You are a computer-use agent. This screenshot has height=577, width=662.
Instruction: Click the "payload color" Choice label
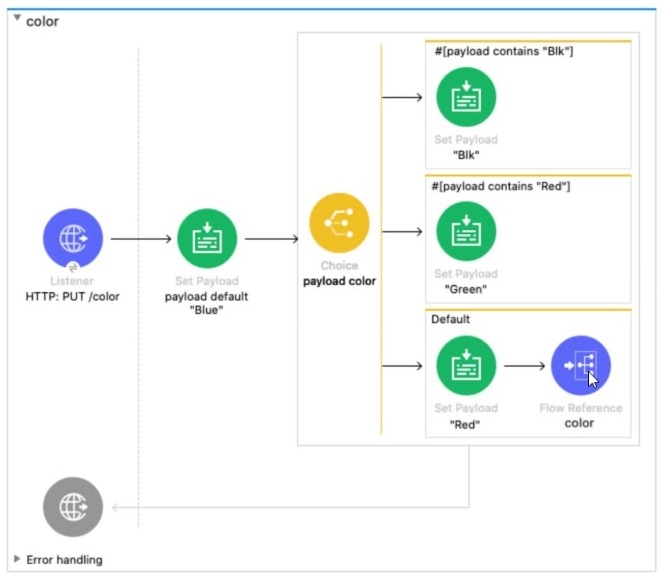(339, 281)
